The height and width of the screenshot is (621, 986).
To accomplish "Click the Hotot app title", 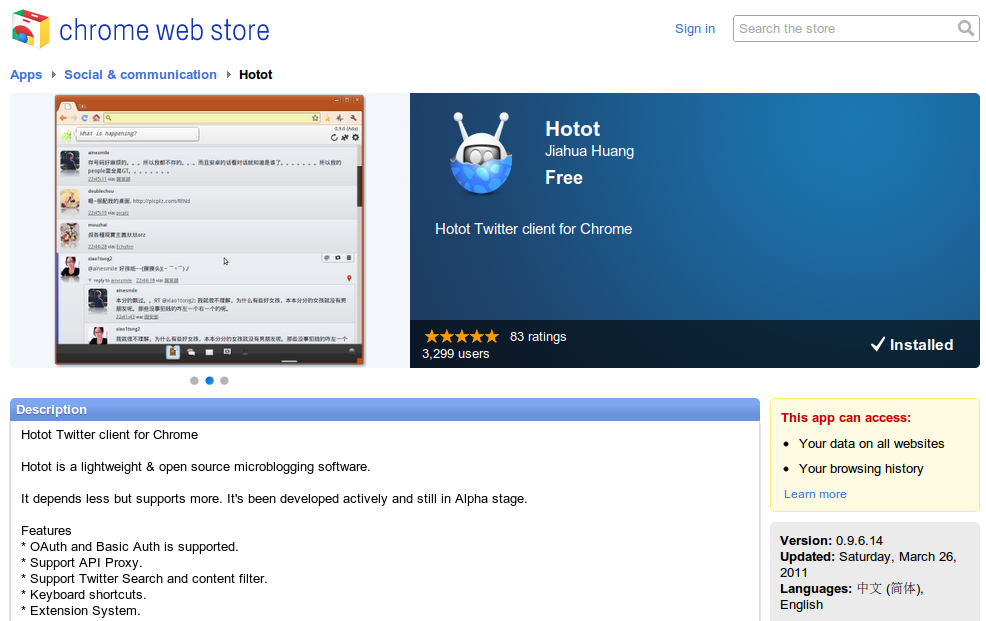I will pyautogui.click(x=572, y=129).
